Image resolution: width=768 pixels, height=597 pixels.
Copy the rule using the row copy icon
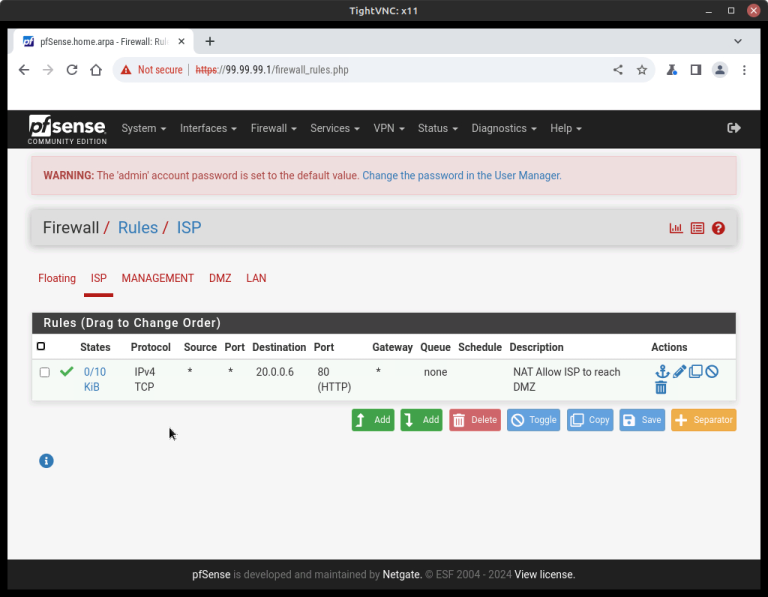(695, 372)
